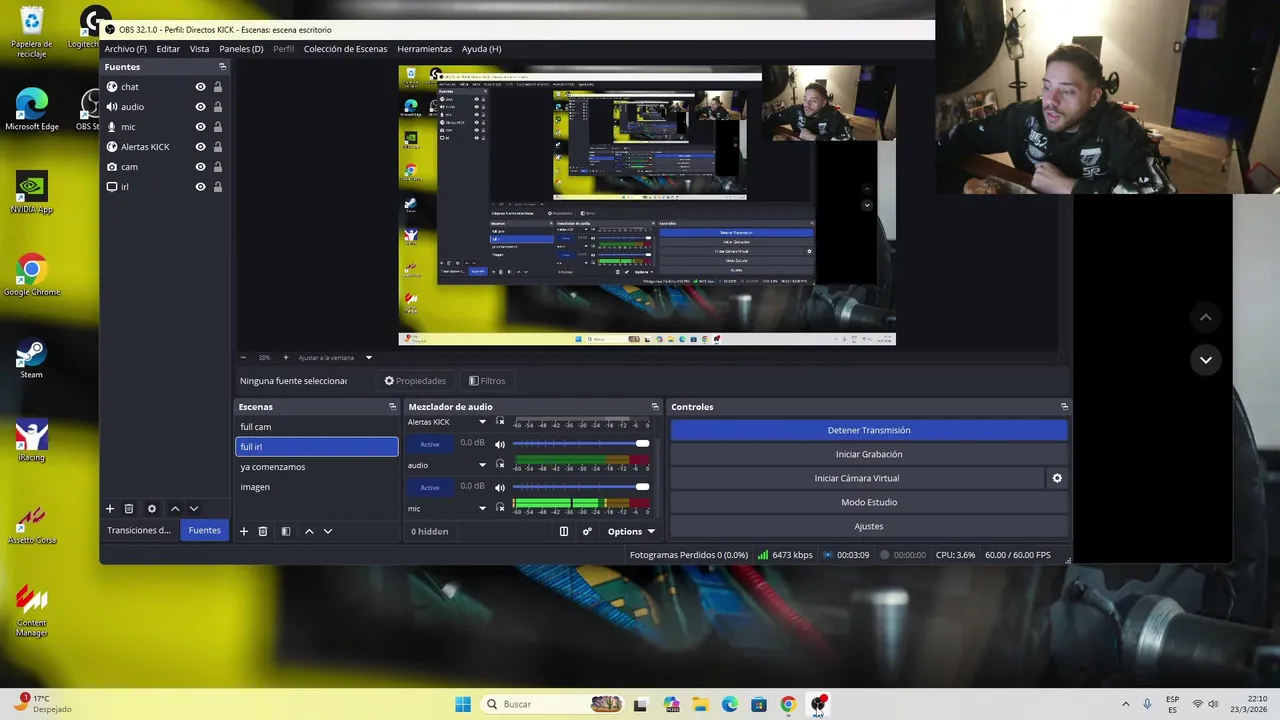The height and width of the screenshot is (720, 1280).
Task: Switch to Transiciones tab
Action: click(x=139, y=530)
